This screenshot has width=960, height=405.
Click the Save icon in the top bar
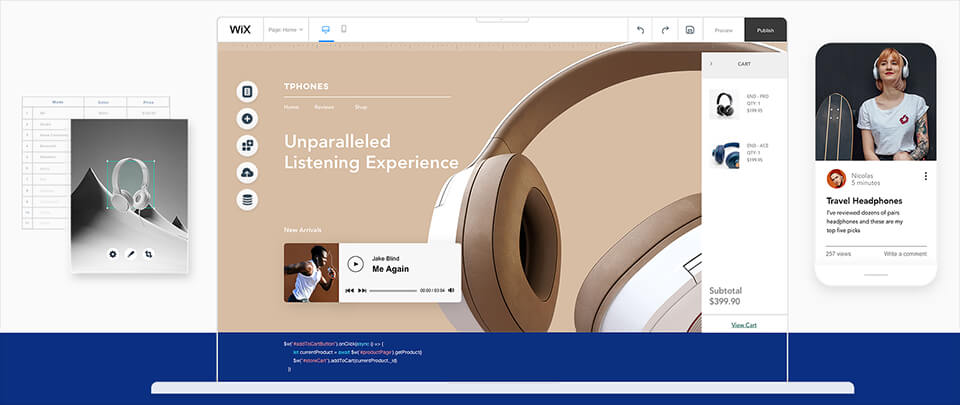pyautogui.click(x=690, y=30)
